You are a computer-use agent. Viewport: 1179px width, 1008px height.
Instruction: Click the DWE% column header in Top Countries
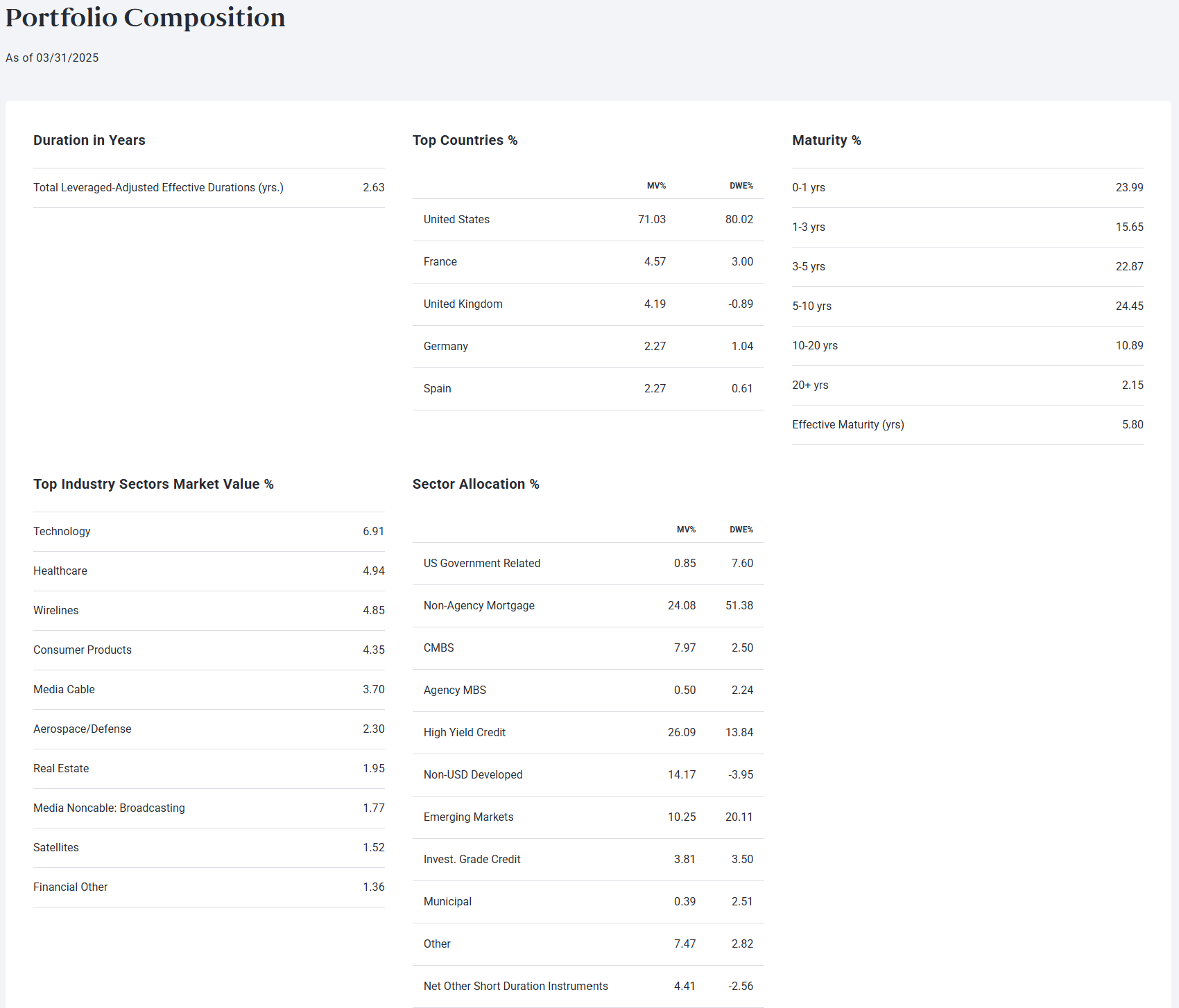coord(741,186)
